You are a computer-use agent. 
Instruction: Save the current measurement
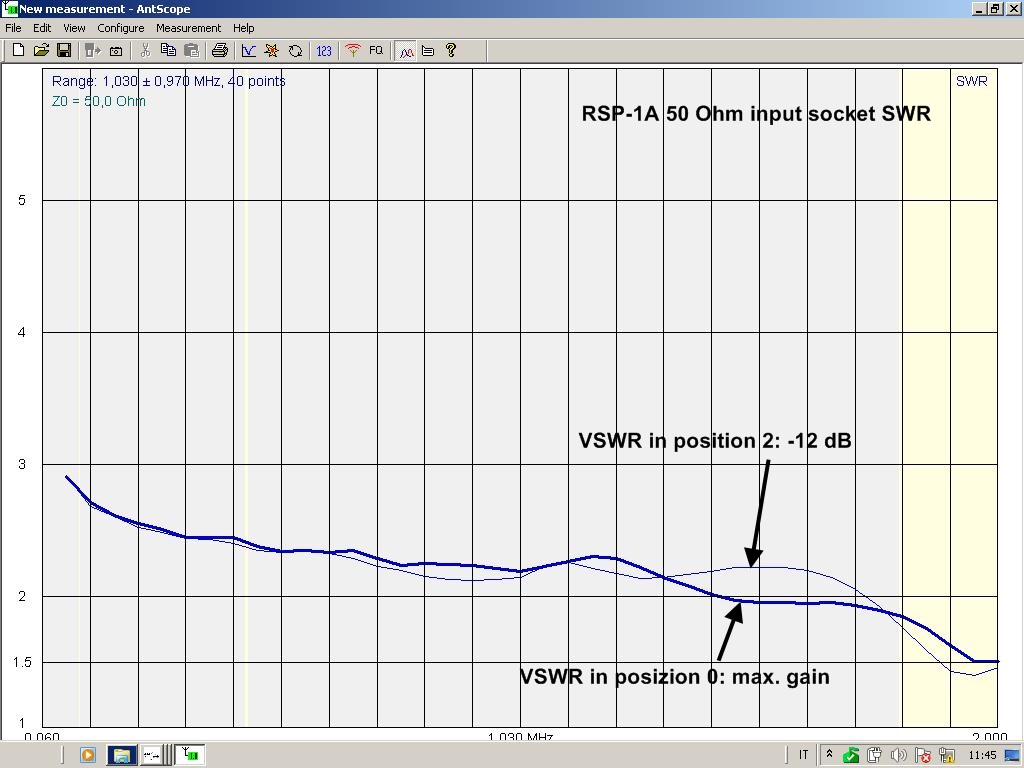pos(64,50)
